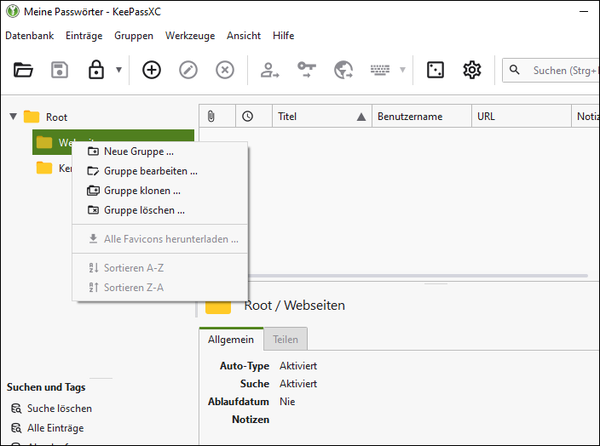The image size is (600, 446).
Task: Open the Gruppen menu
Action: [134, 36]
